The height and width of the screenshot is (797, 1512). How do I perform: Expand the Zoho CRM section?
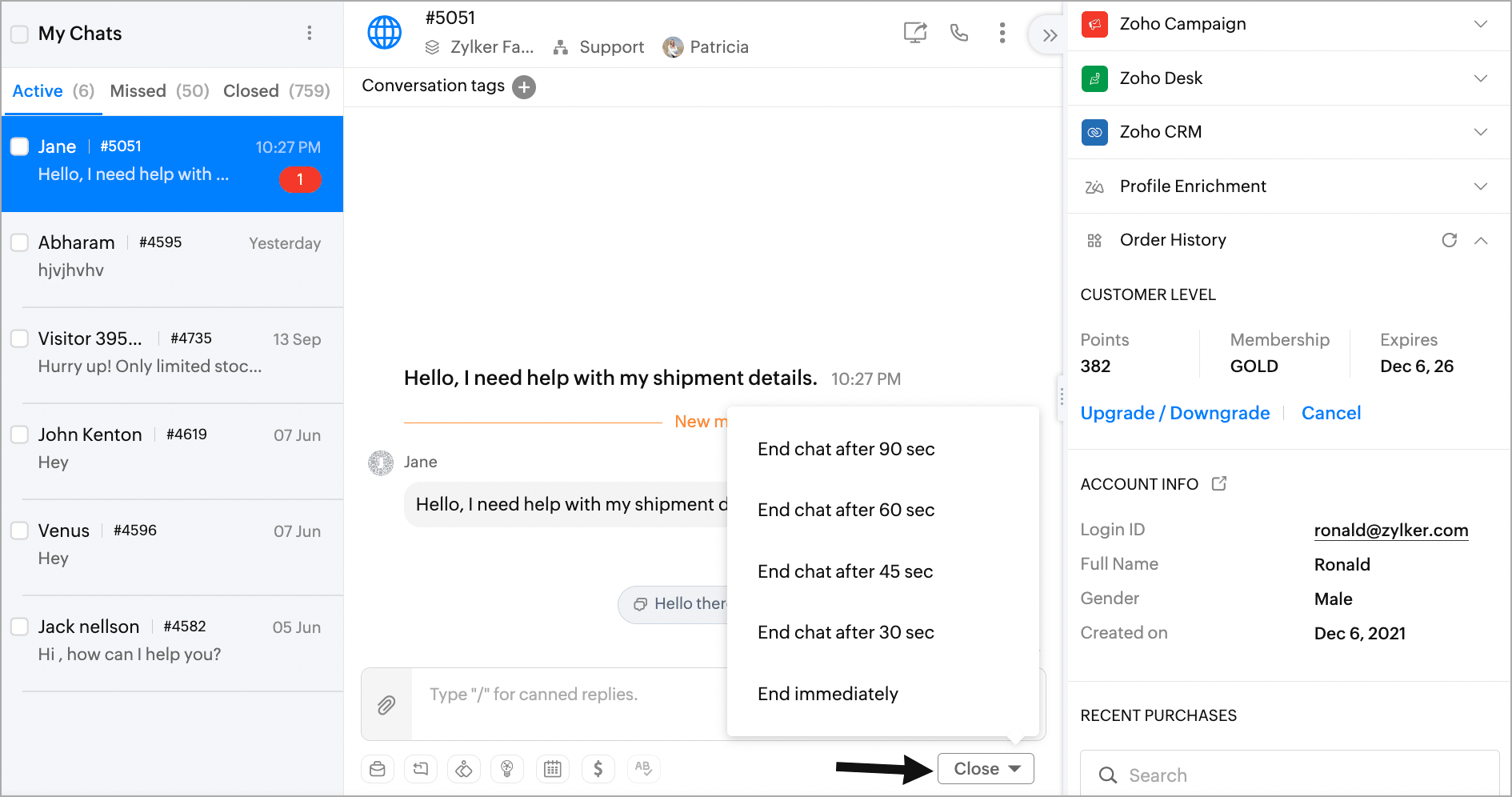[1481, 132]
